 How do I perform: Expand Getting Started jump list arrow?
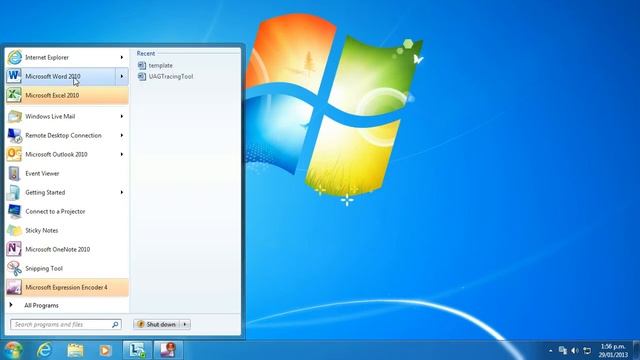tap(122, 192)
